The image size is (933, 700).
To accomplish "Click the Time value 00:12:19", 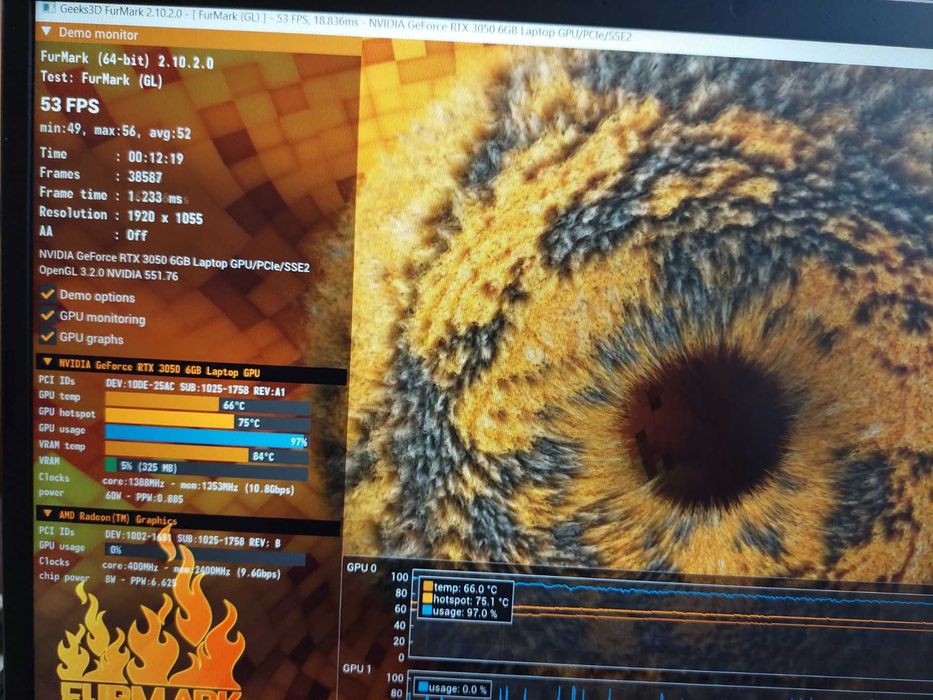I will pos(156,158).
